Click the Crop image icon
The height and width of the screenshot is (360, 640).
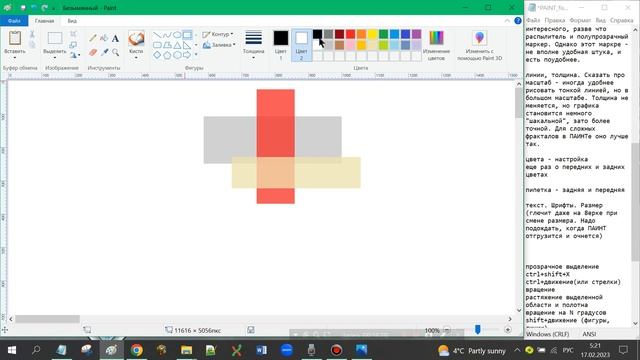(x=73, y=34)
